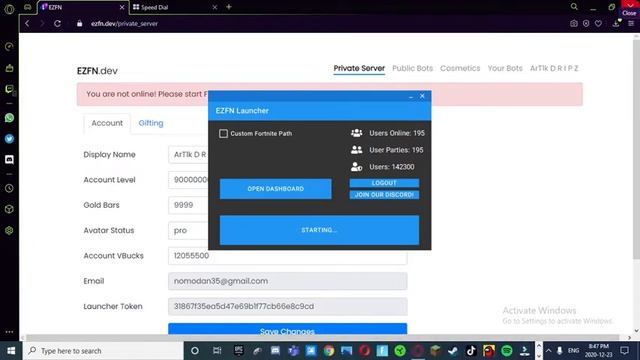Open Windows Task View
This screenshot has width=640, height=360.
pos(217,351)
